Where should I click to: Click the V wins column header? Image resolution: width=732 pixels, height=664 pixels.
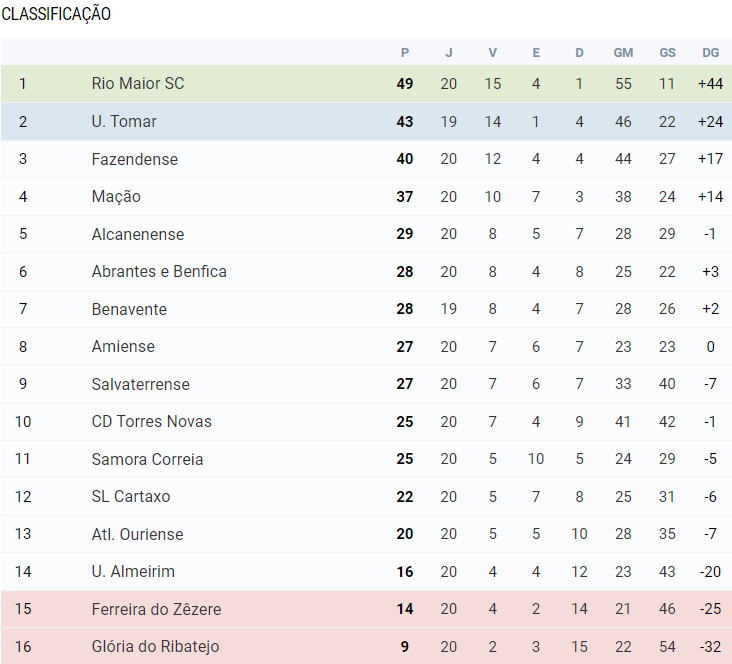tap(492, 53)
